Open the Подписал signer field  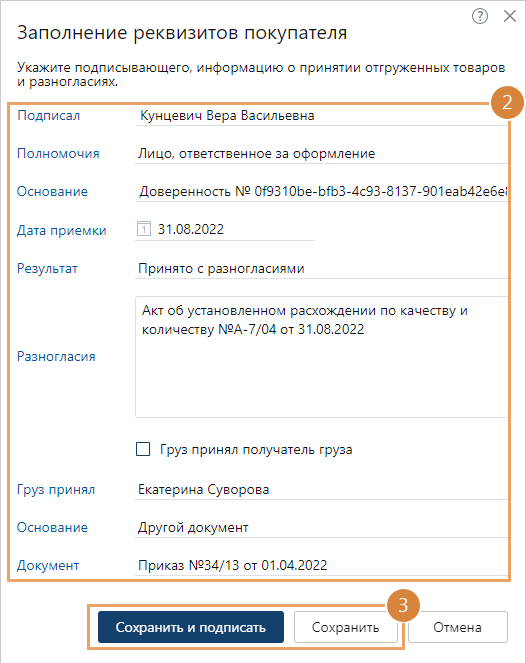pos(322,115)
